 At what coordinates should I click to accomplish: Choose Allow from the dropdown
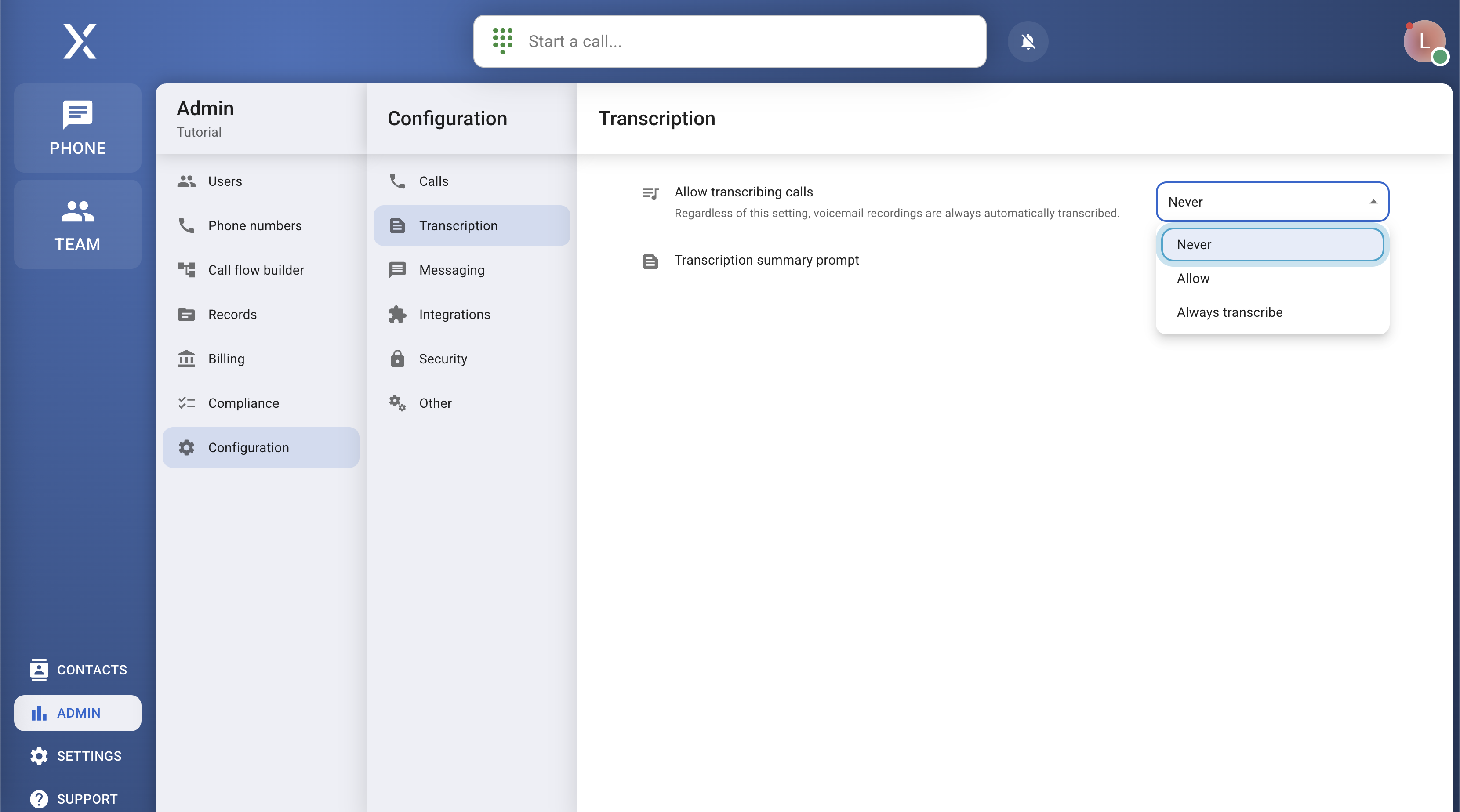1193,278
